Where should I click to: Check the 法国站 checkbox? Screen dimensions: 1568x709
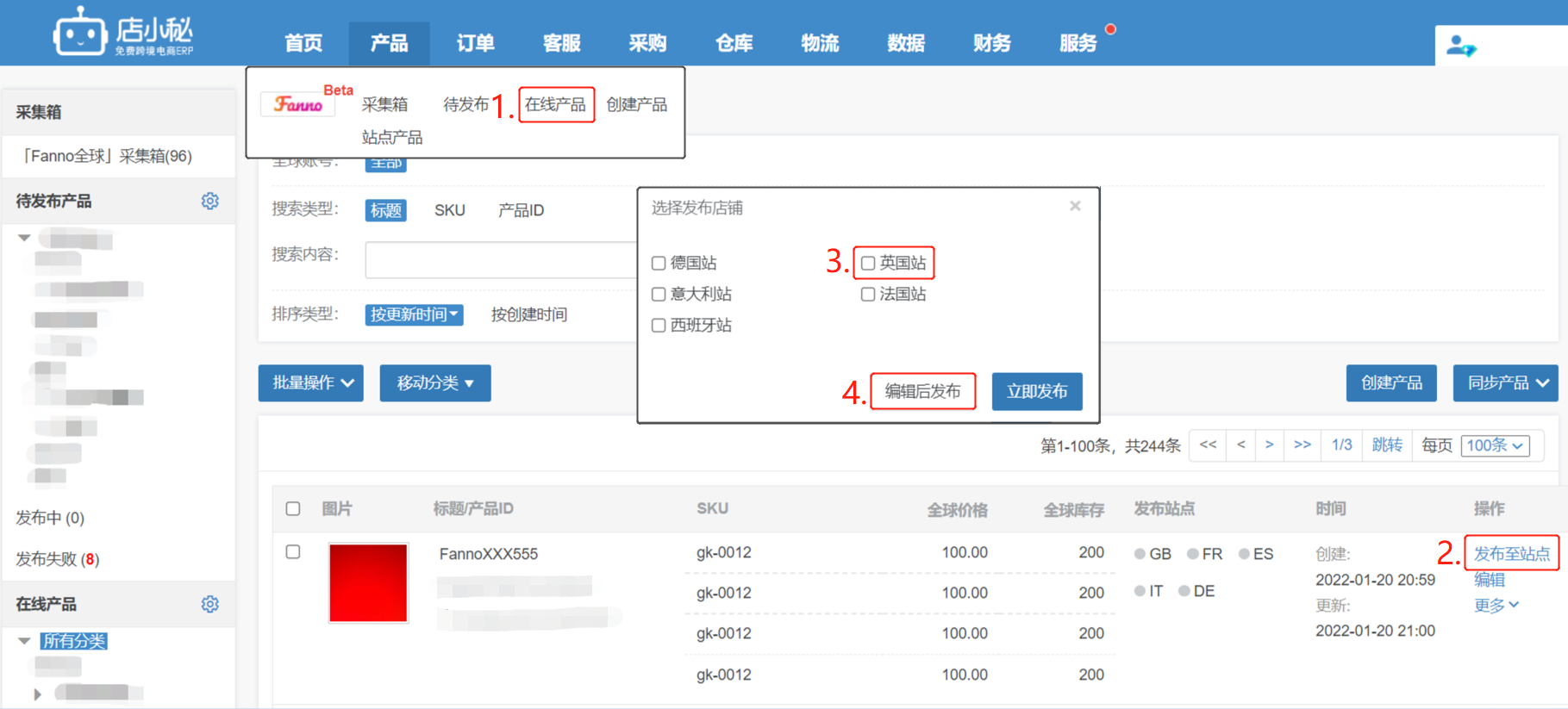pyautogui.click(x=868, y=295)
